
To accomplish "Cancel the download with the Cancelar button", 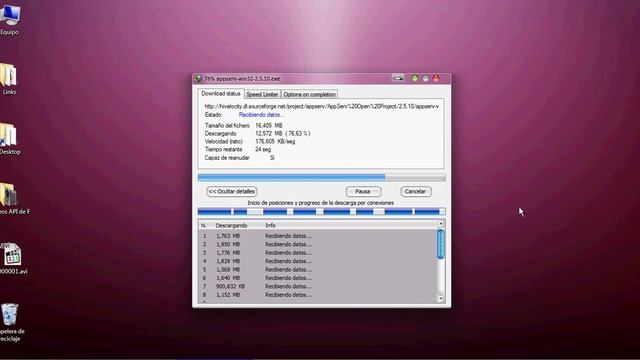I will point(415,191).
